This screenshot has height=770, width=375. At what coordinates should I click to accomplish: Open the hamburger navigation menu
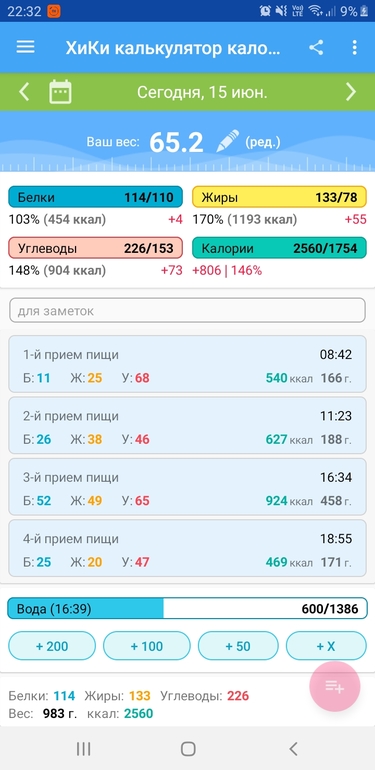(x=26, y=47)
